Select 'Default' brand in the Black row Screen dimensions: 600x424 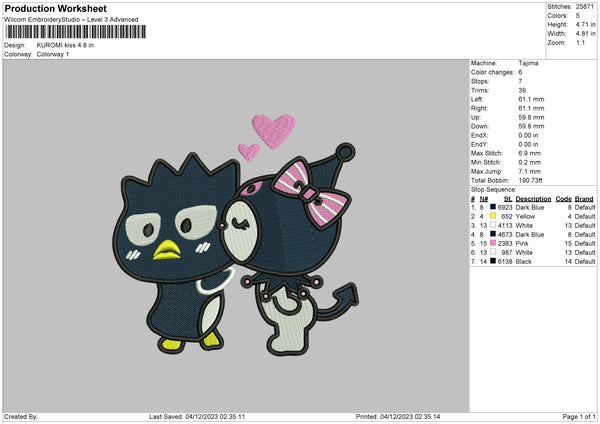click(x=585, y=262)
